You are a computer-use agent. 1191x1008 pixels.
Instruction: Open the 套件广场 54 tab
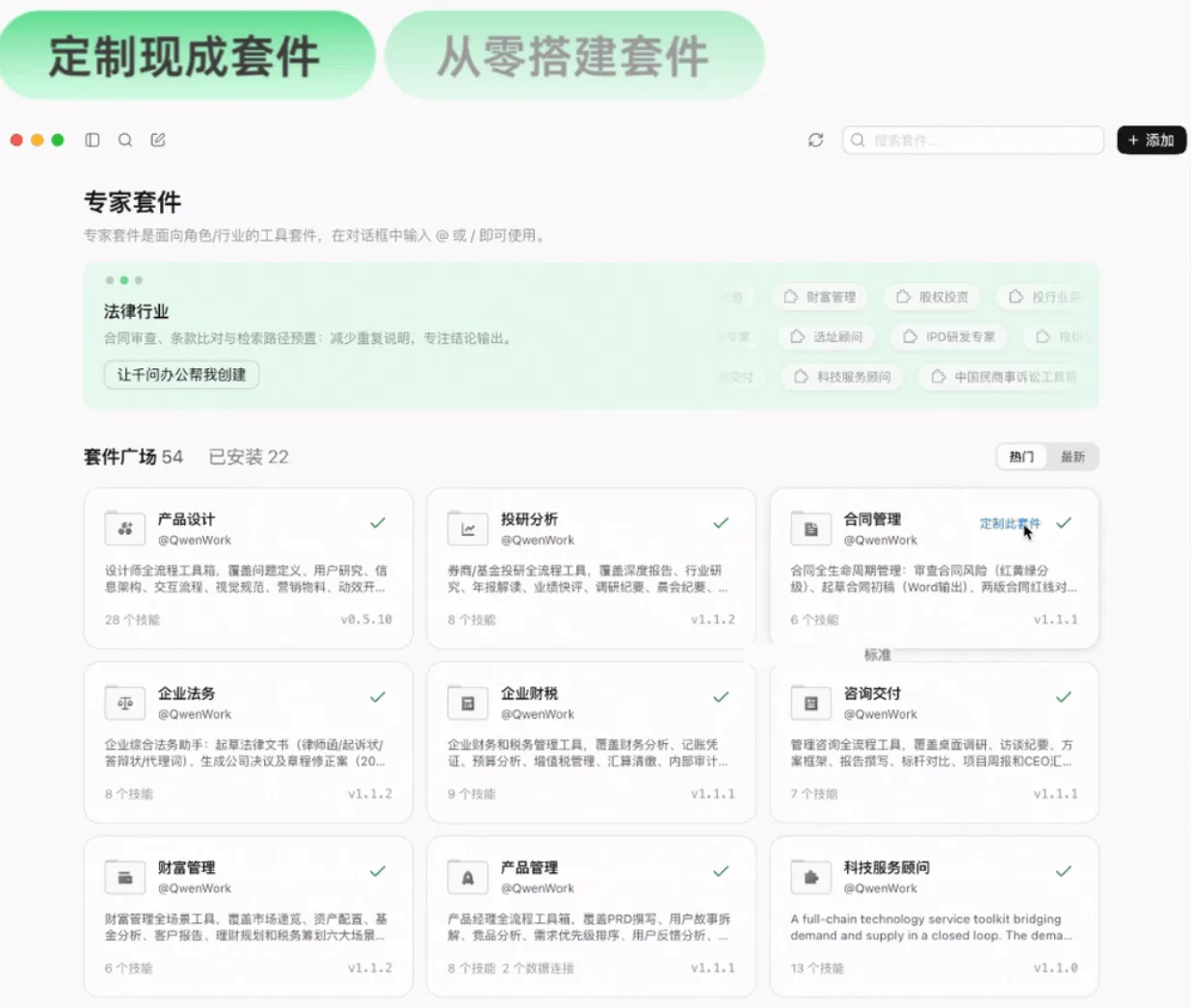coord(133,457)
